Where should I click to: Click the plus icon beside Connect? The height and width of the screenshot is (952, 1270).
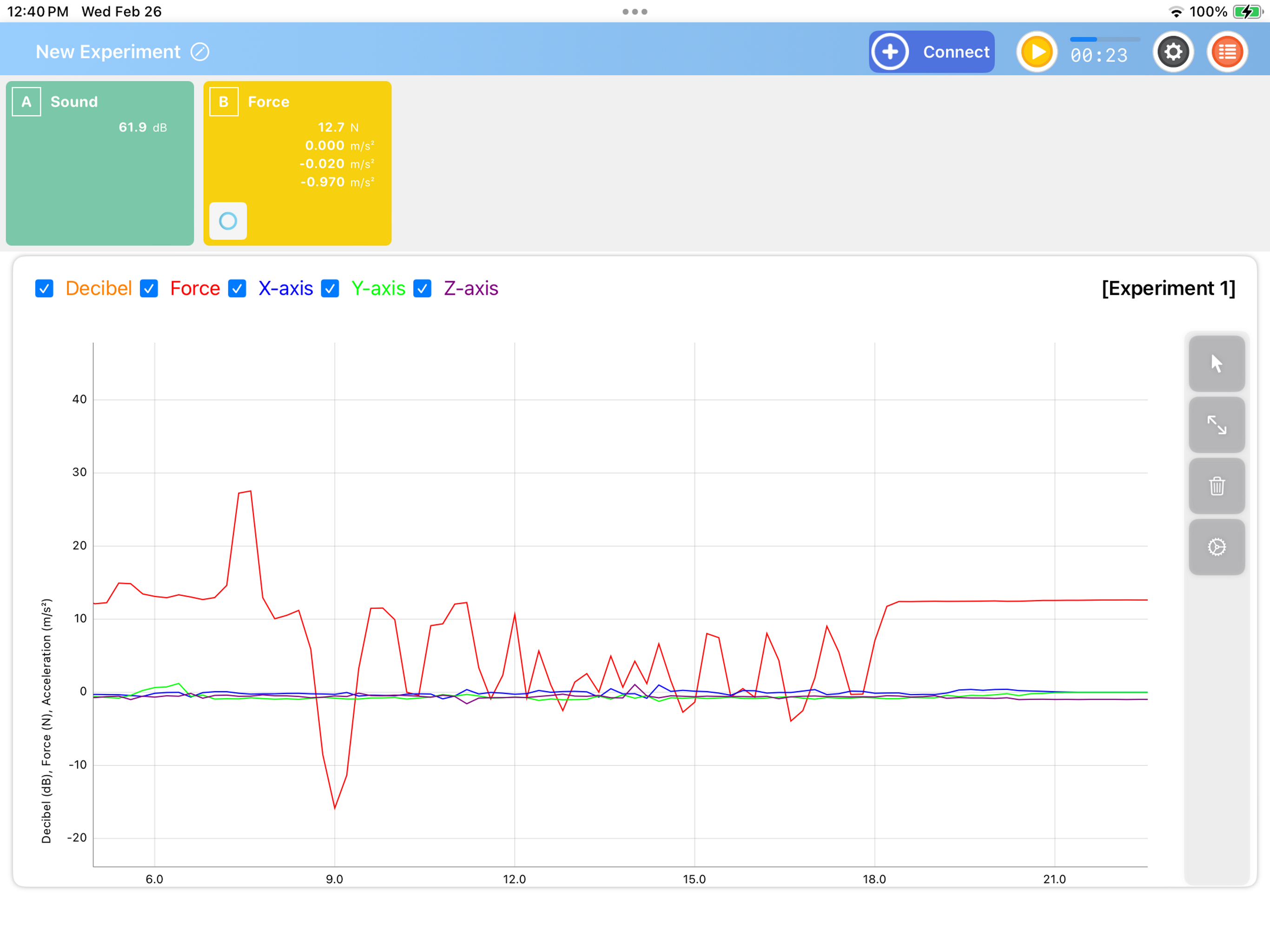(x=890, y=52)
